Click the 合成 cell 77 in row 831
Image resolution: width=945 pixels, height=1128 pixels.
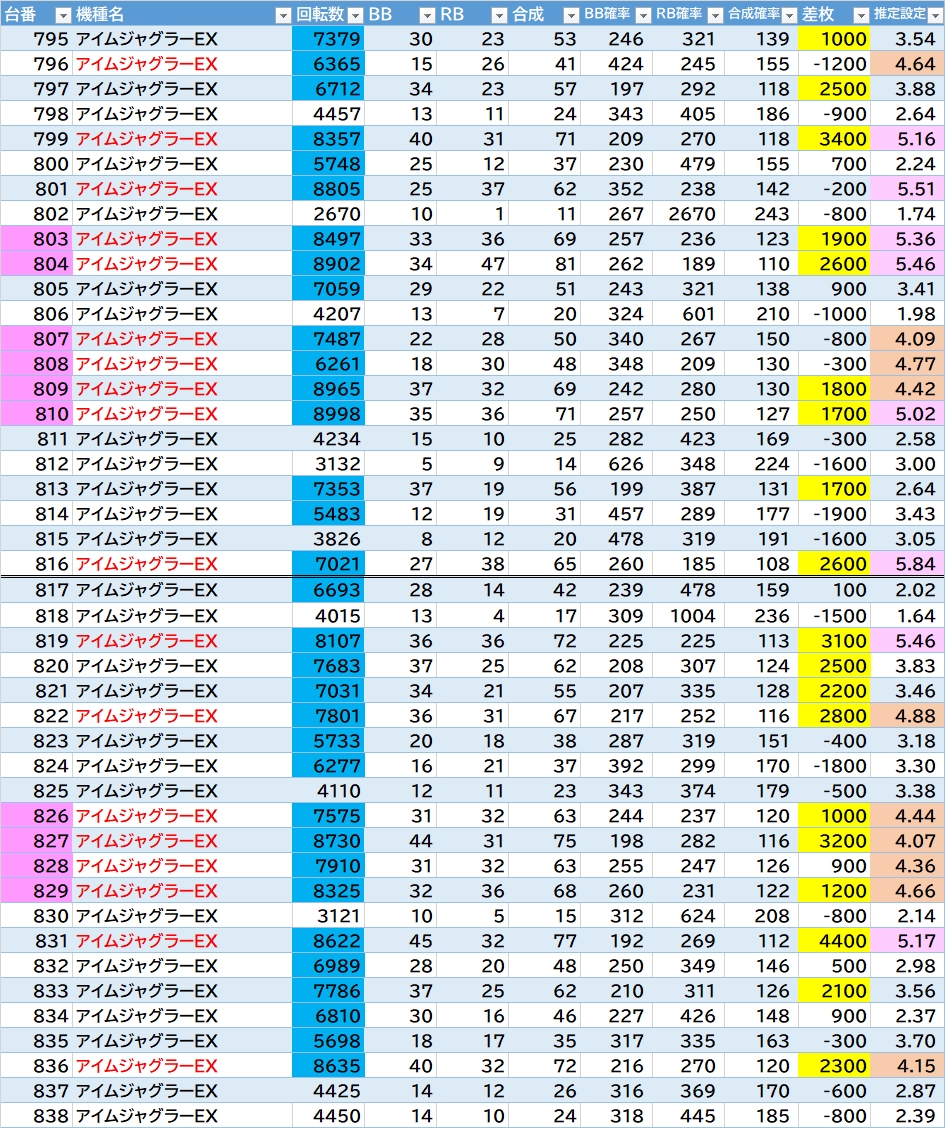(544, 941)
